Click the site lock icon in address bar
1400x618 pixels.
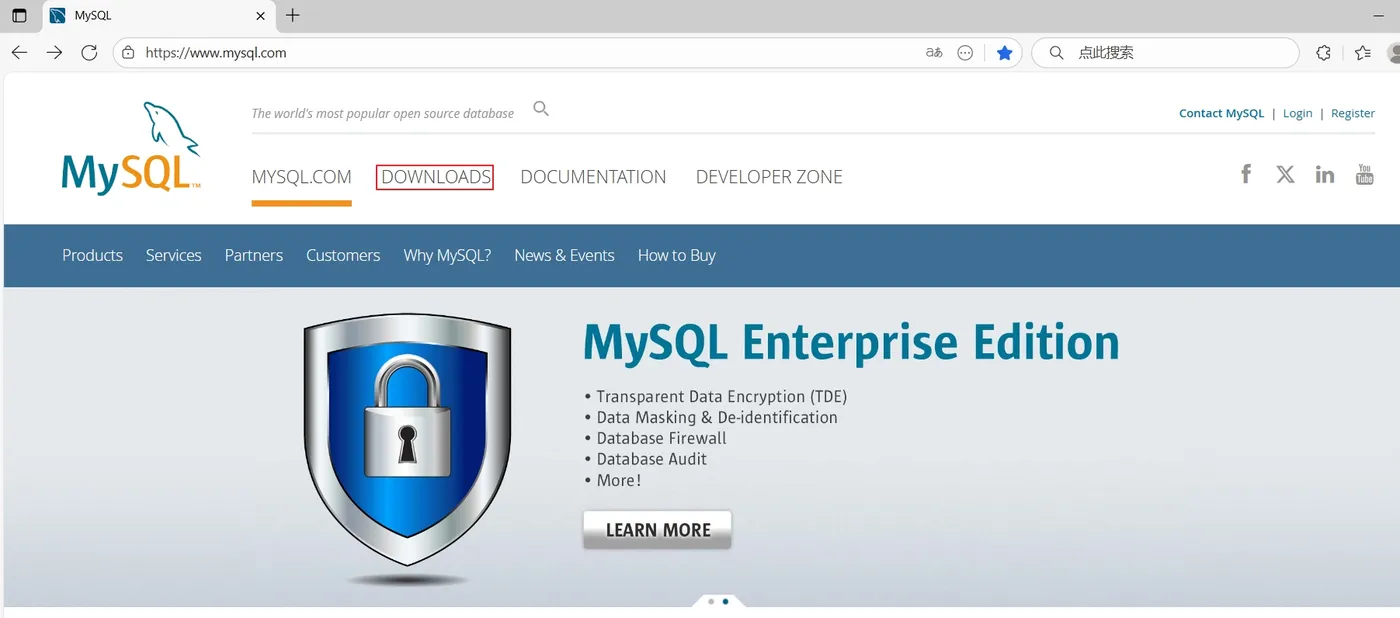click(128, 53)
